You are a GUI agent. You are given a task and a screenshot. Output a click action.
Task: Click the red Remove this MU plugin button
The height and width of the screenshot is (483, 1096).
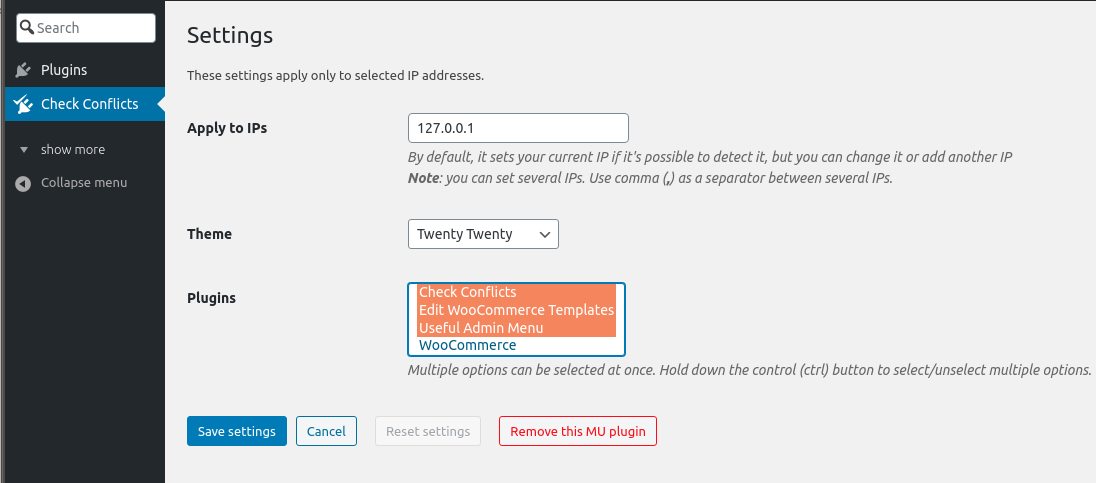pyautogui.click(x=577, y=431)
